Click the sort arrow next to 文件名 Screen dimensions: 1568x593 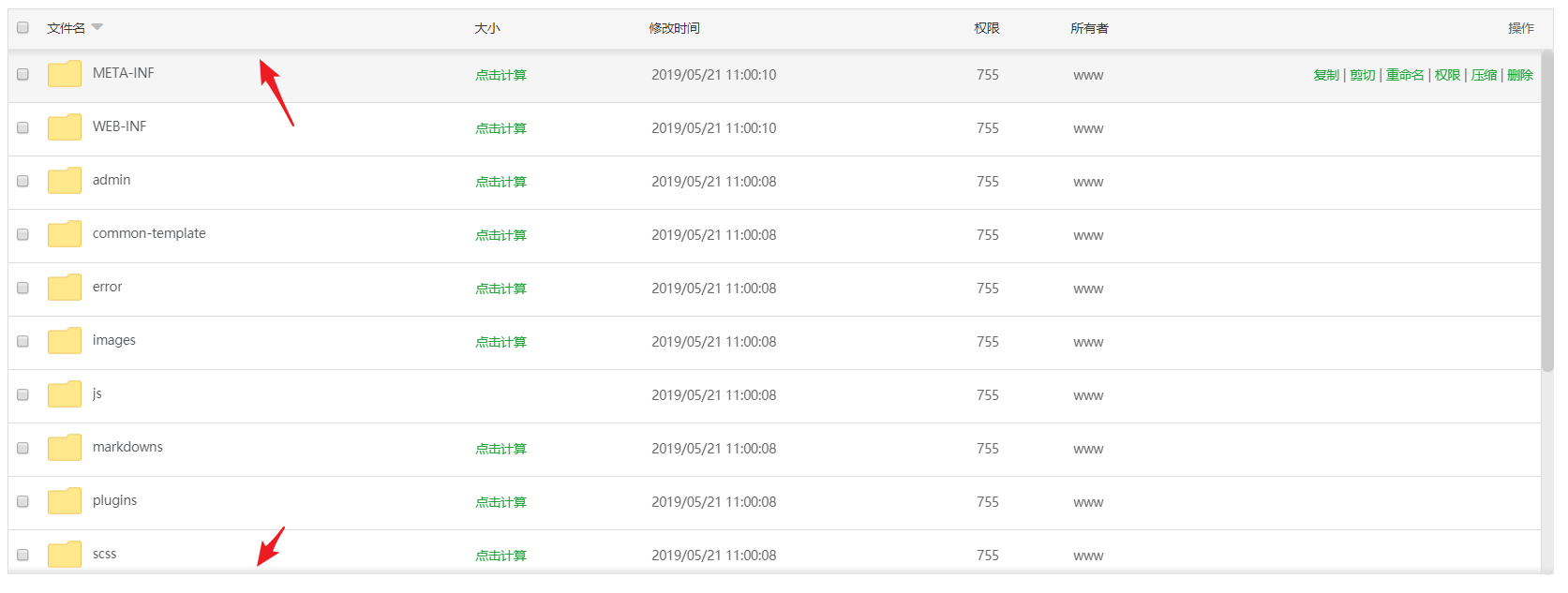(x=97, y=27)
